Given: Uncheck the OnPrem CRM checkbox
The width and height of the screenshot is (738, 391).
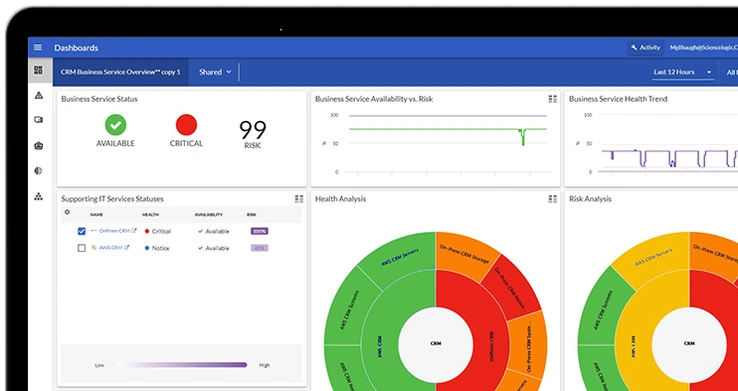Looking at the screenshot, I should click(81, 231).
